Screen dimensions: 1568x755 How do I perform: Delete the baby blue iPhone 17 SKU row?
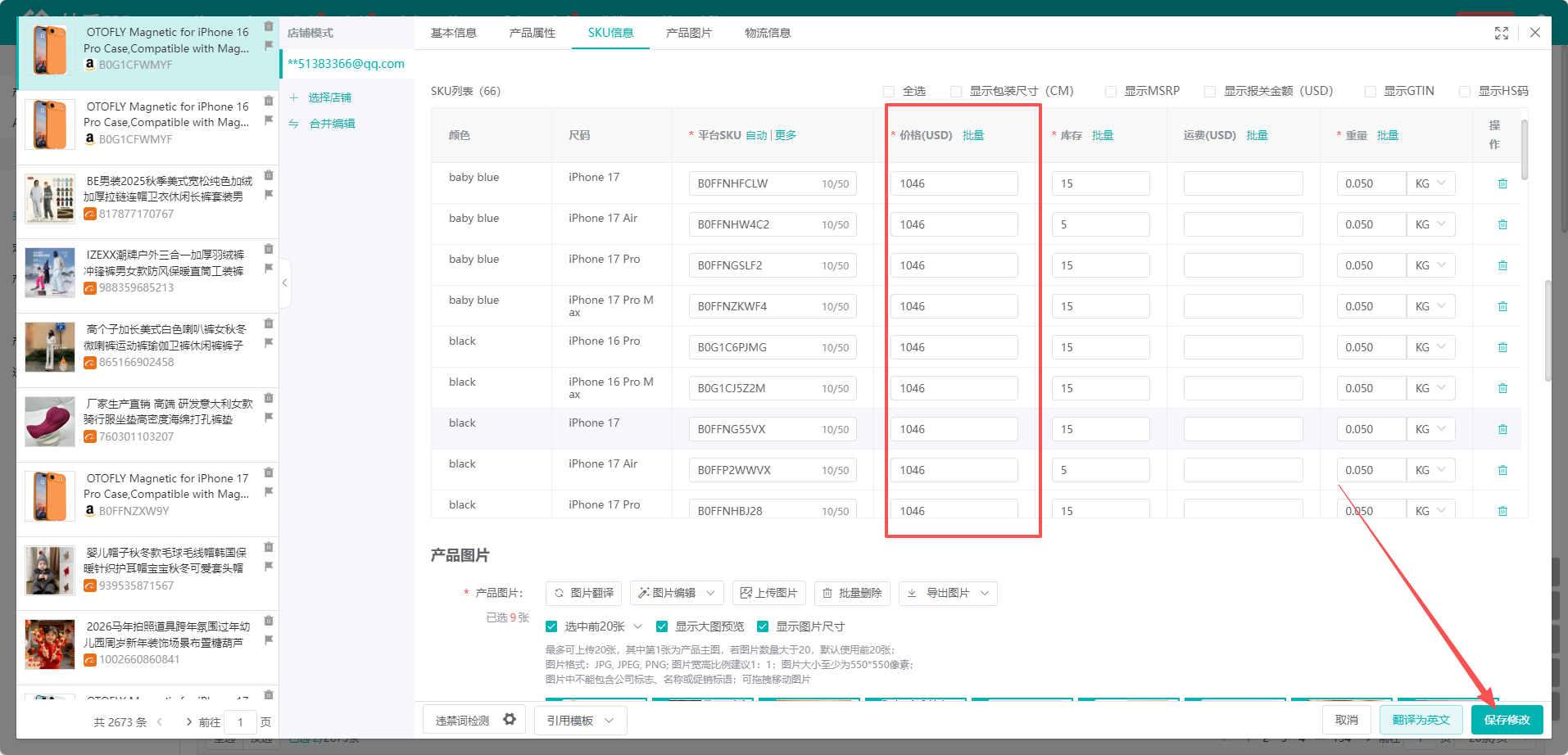(1502, 183)
